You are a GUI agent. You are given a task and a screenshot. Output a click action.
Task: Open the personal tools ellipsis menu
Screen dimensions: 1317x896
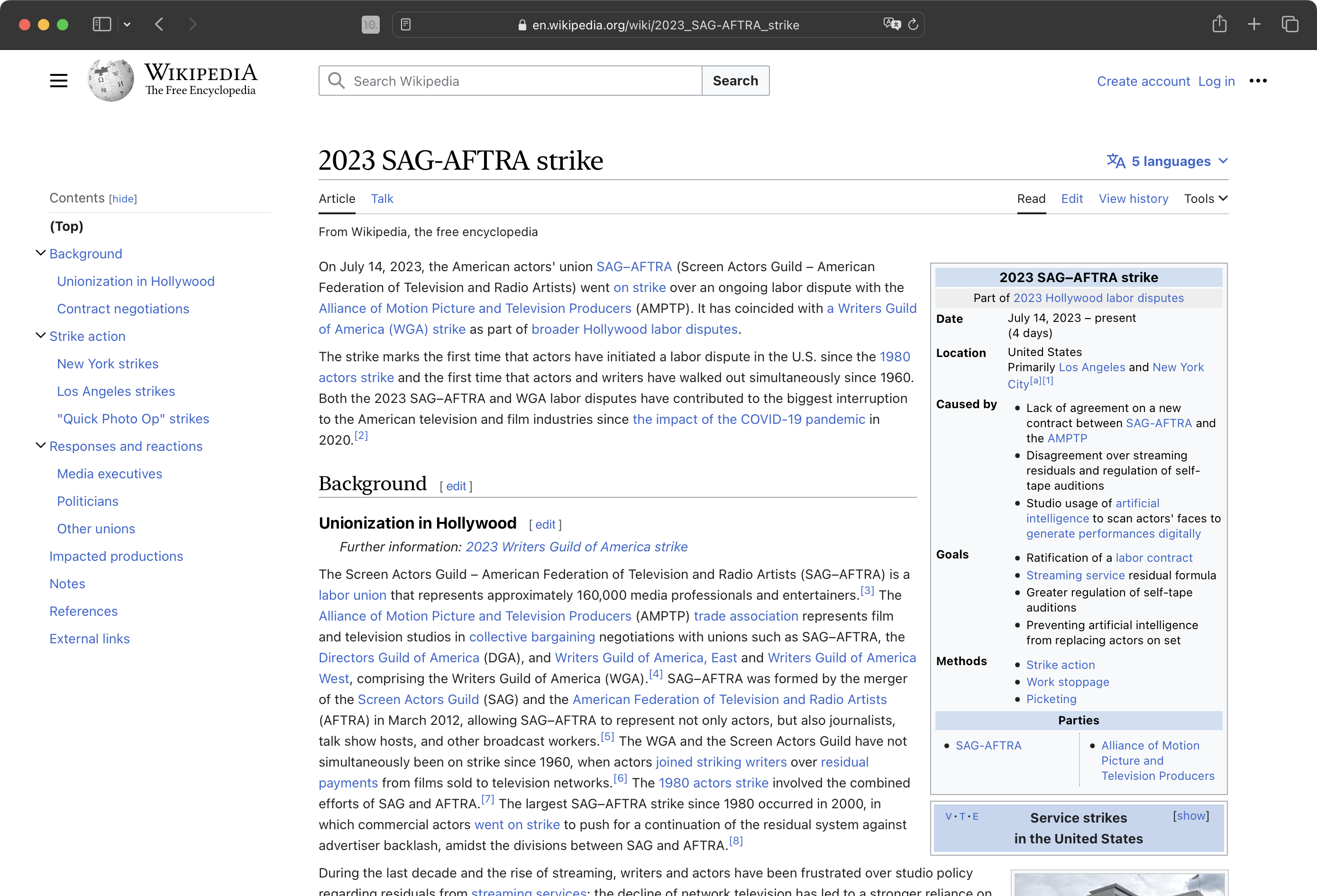[x=1258, y=81]
